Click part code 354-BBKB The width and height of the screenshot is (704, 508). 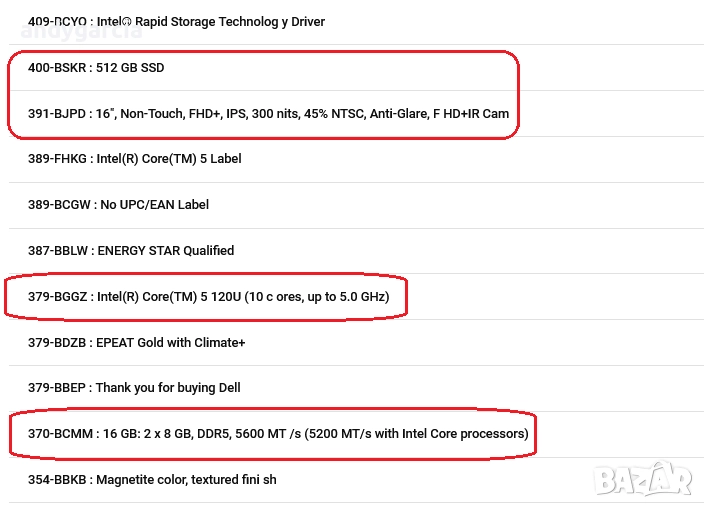click(x=56, y=479)
